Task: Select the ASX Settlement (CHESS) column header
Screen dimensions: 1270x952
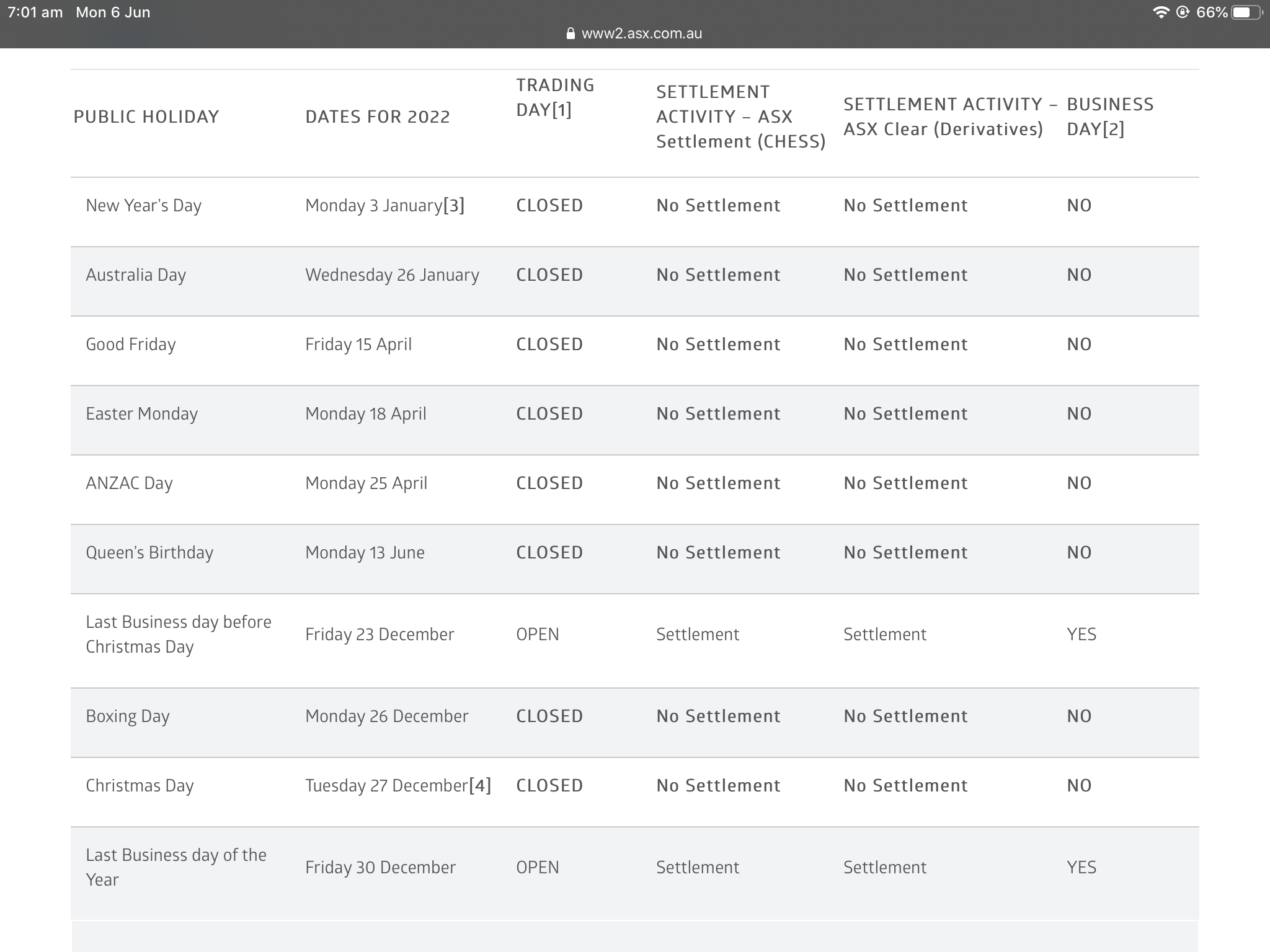Action: pos(740,117)
